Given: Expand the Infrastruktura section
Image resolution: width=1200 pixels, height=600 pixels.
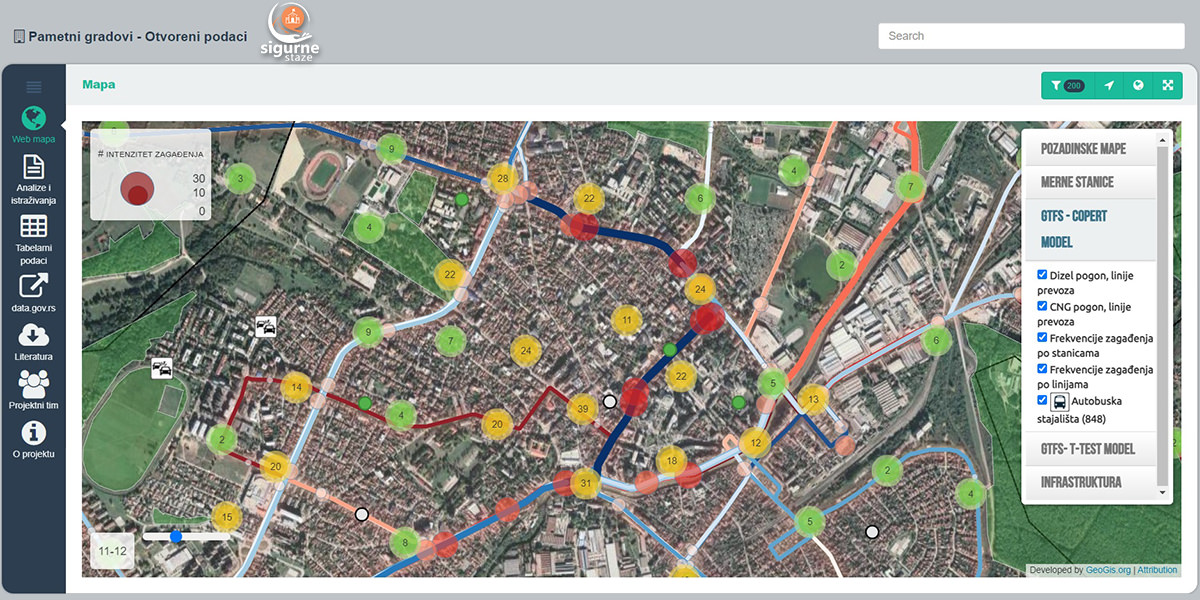Looking at the screenshot, I should (1081, 482).
